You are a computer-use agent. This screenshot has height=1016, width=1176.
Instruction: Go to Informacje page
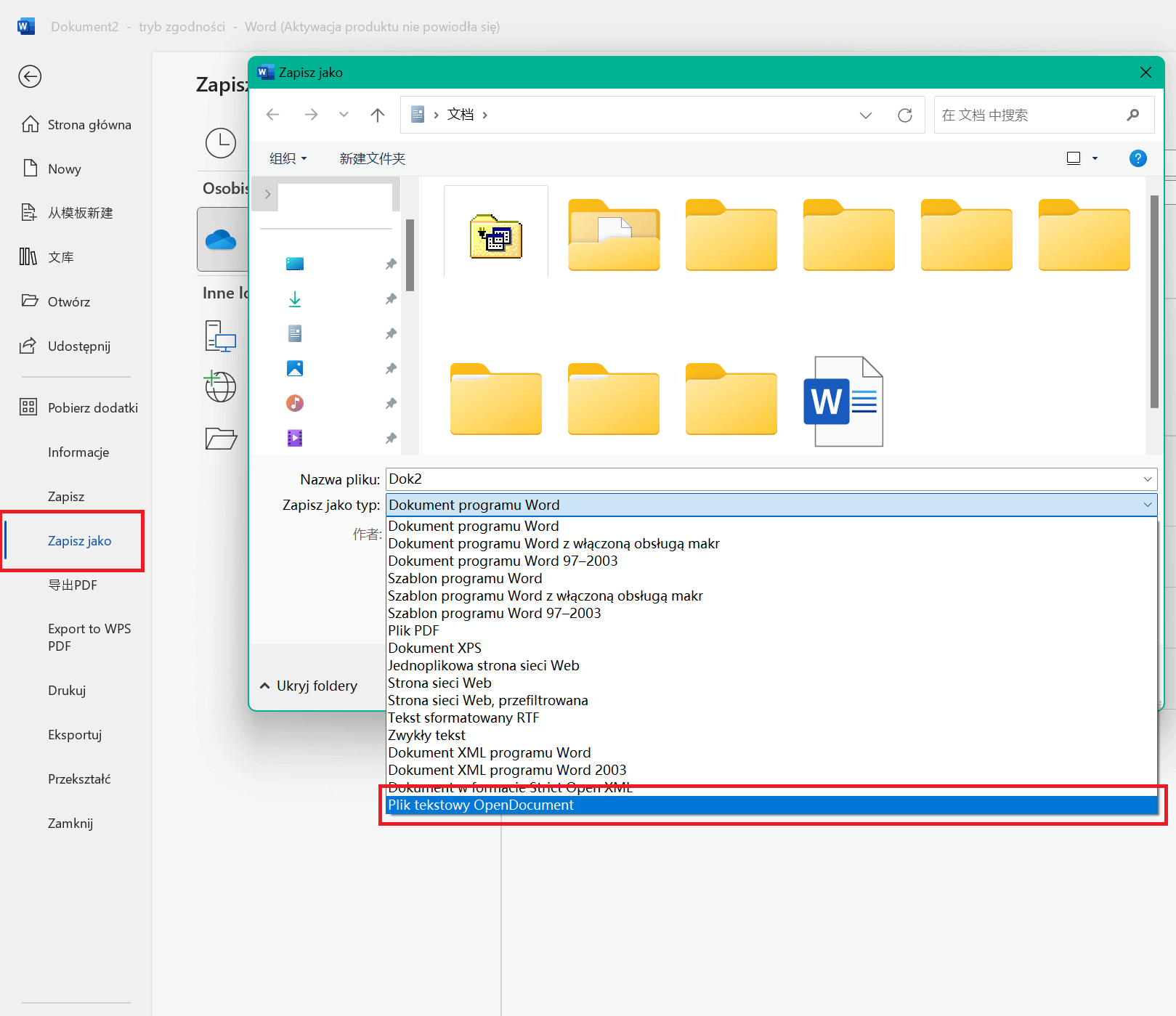(78, 452)
